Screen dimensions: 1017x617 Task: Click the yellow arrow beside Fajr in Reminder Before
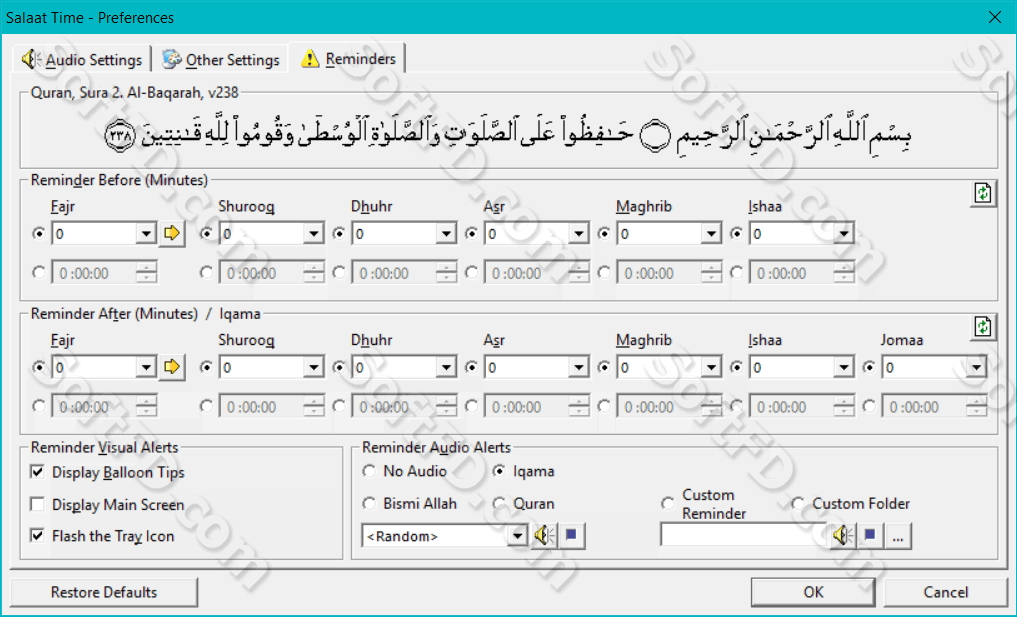[172, 234]
